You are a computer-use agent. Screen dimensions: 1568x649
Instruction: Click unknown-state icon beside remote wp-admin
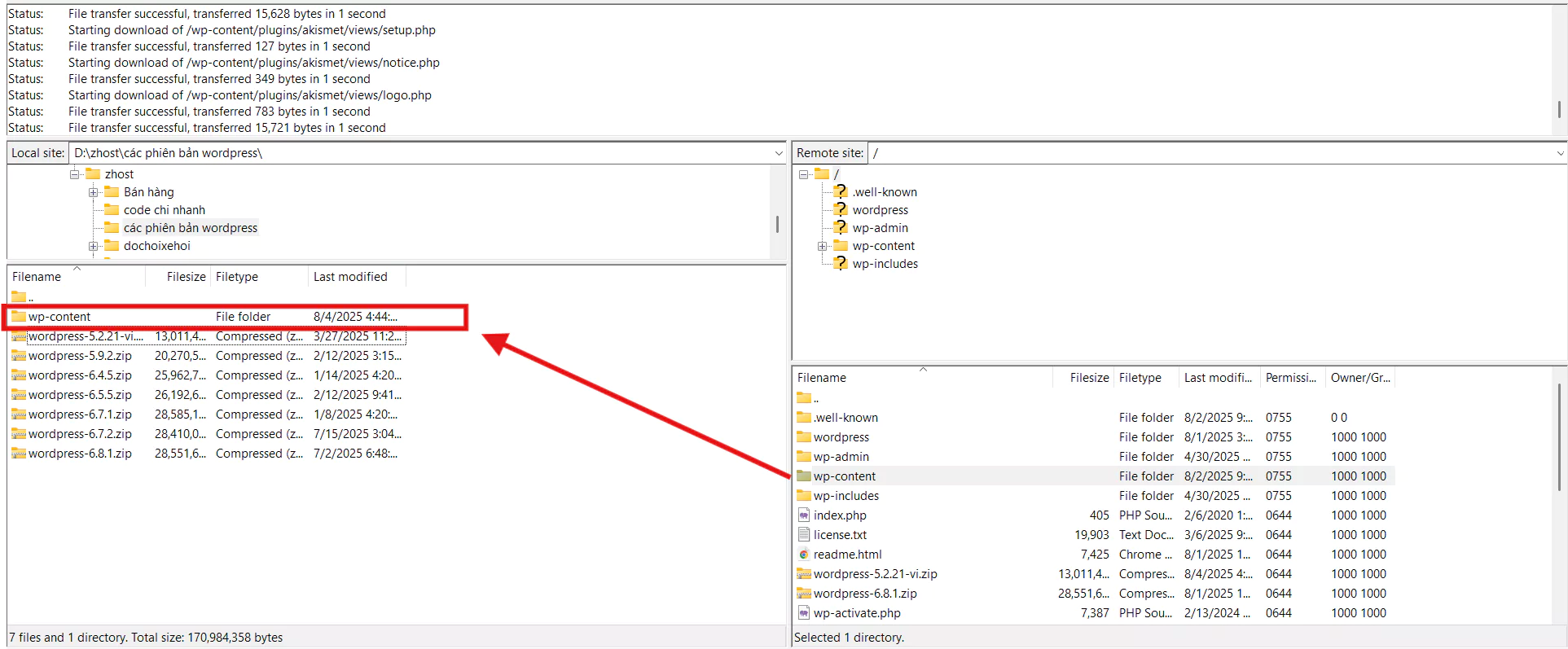(841, 228)
